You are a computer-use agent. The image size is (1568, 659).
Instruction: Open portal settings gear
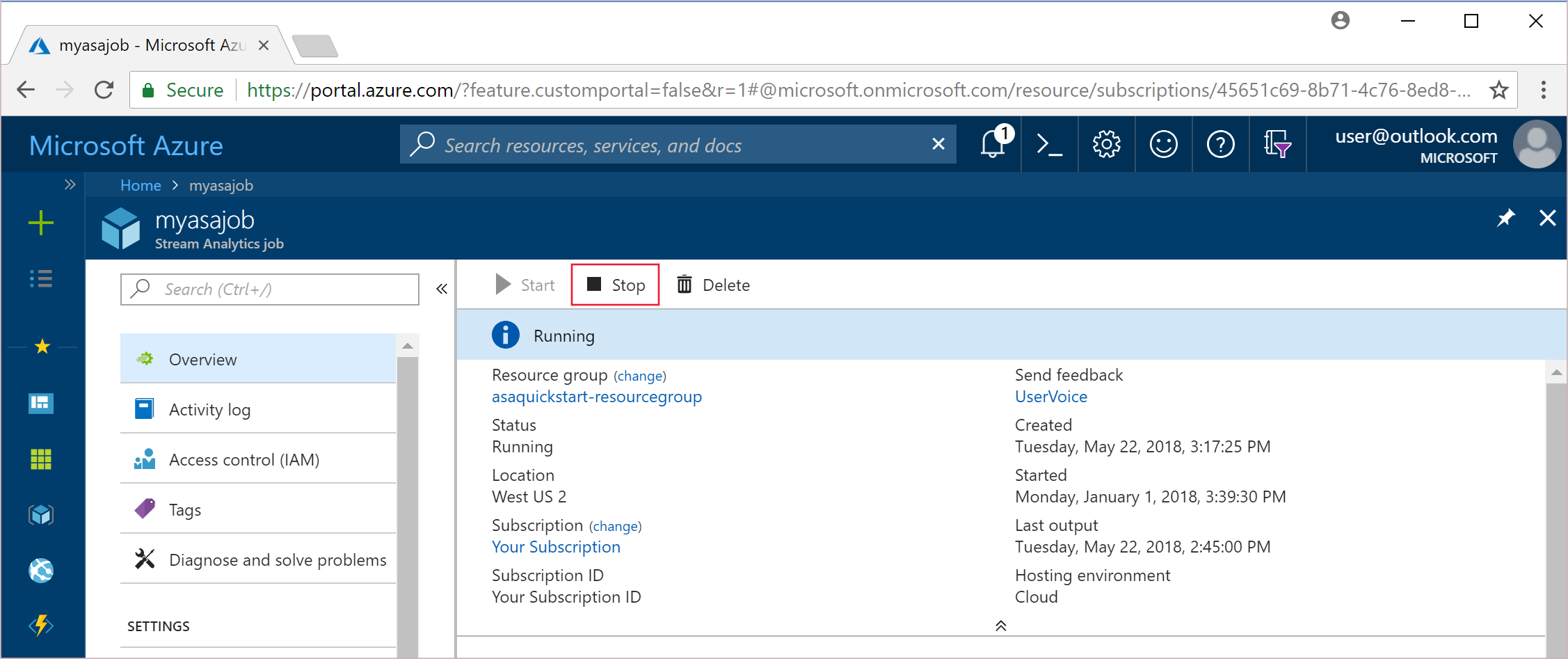click(x=1107, y=144)
